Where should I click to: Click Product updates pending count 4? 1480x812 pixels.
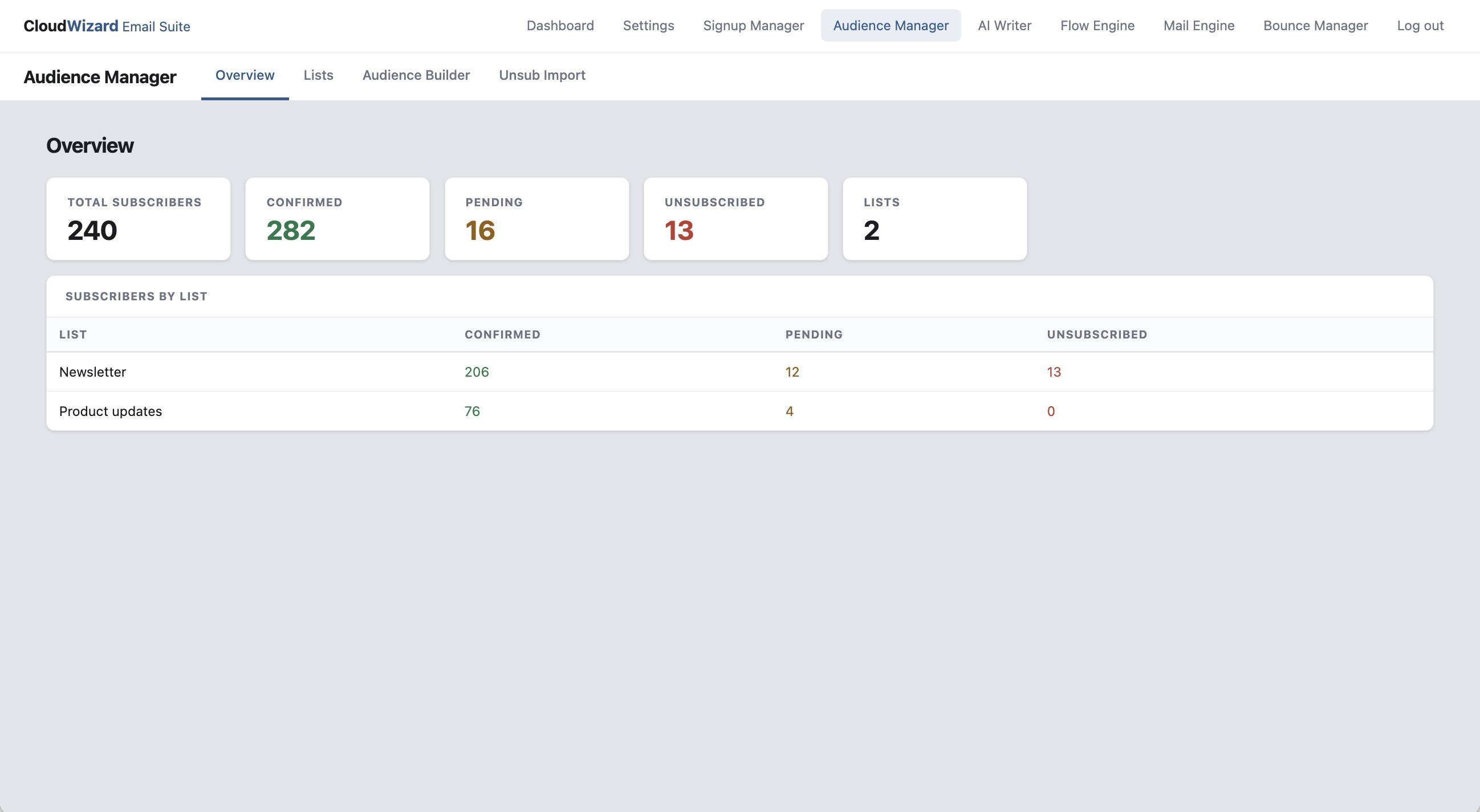[790, 411]
